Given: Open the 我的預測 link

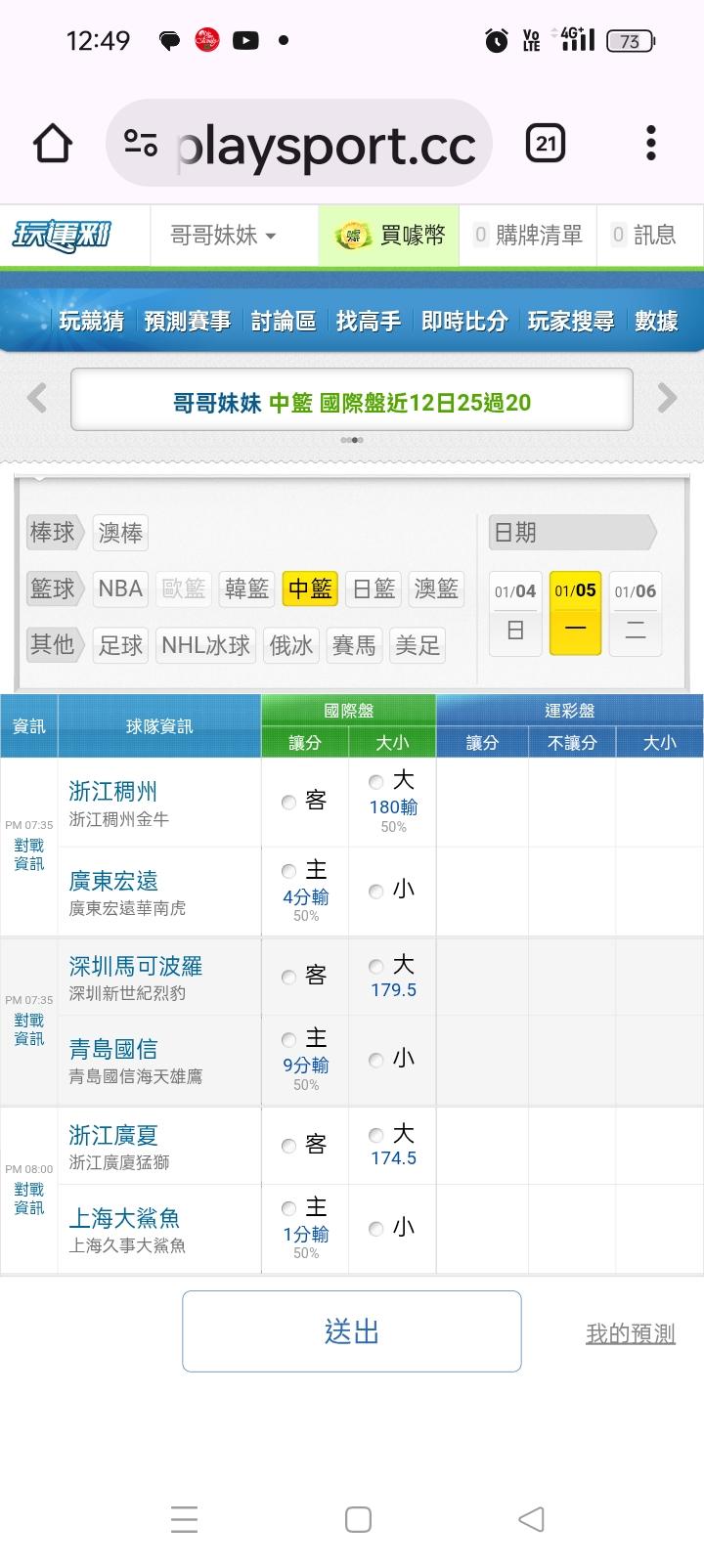Looking at the screenshot, I should pyautogui.click(x=630, y=1333).
